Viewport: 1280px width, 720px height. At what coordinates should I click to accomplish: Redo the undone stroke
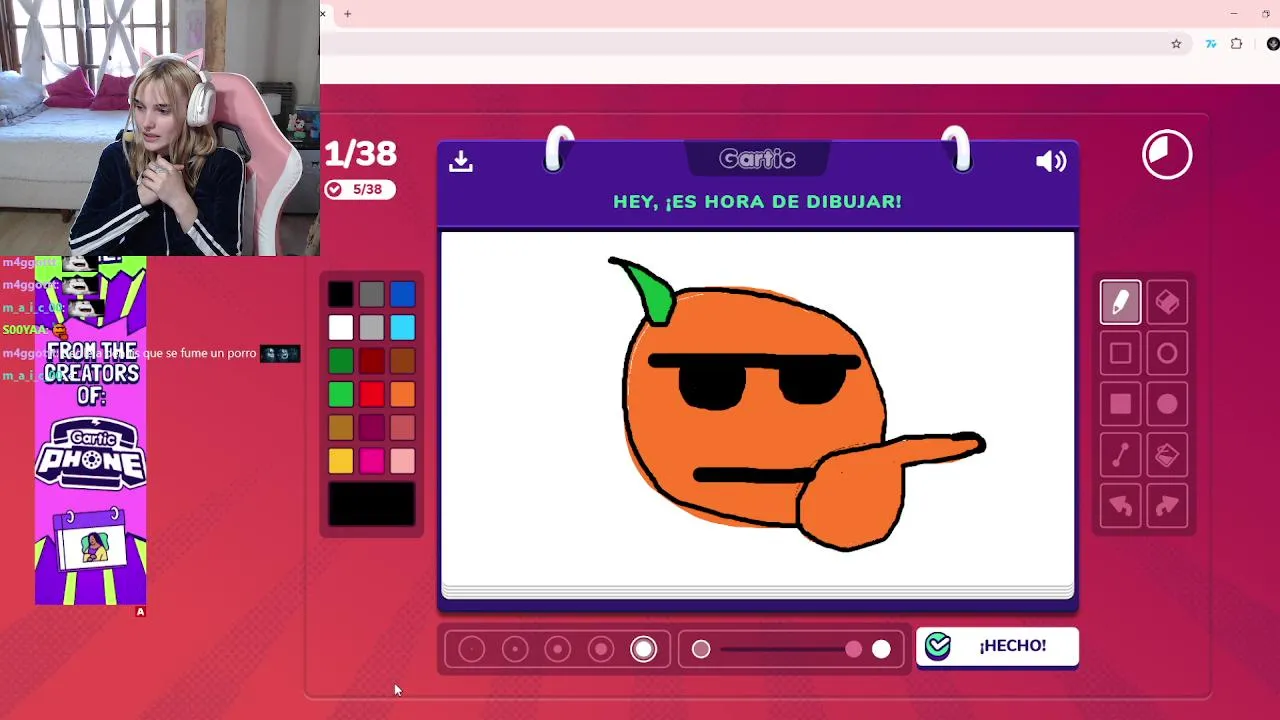click(x=1167, y=506)
